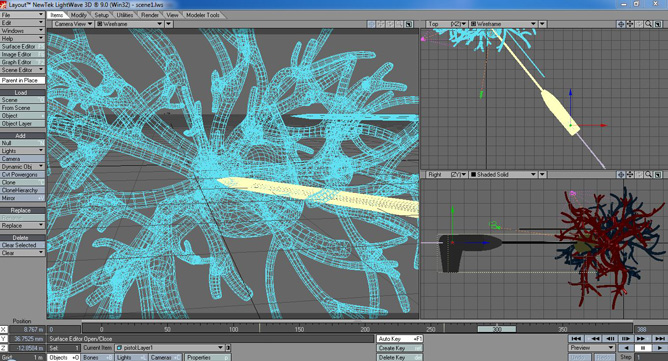Click the X position value field
This screenshot has height=361, width=668.
coord(26,329)
